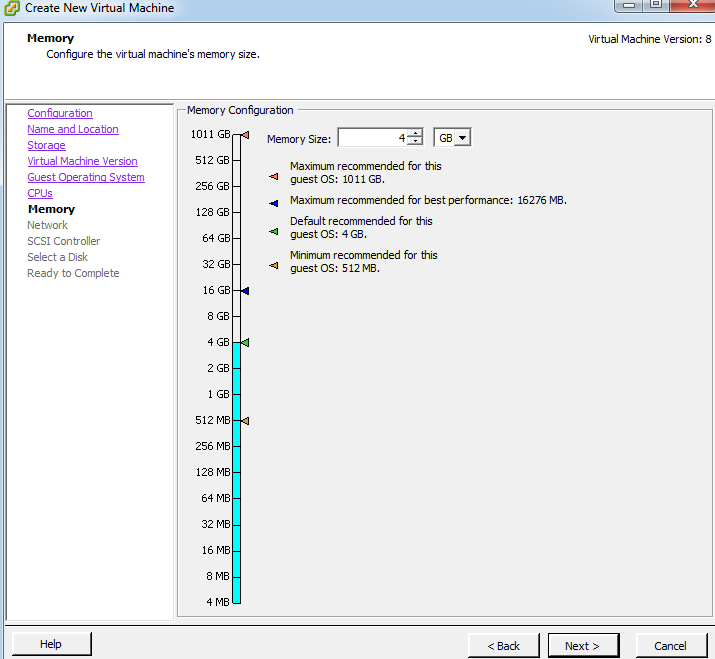Set the memory slider to 8 MB
715x659 pixels.
[236, 576]
